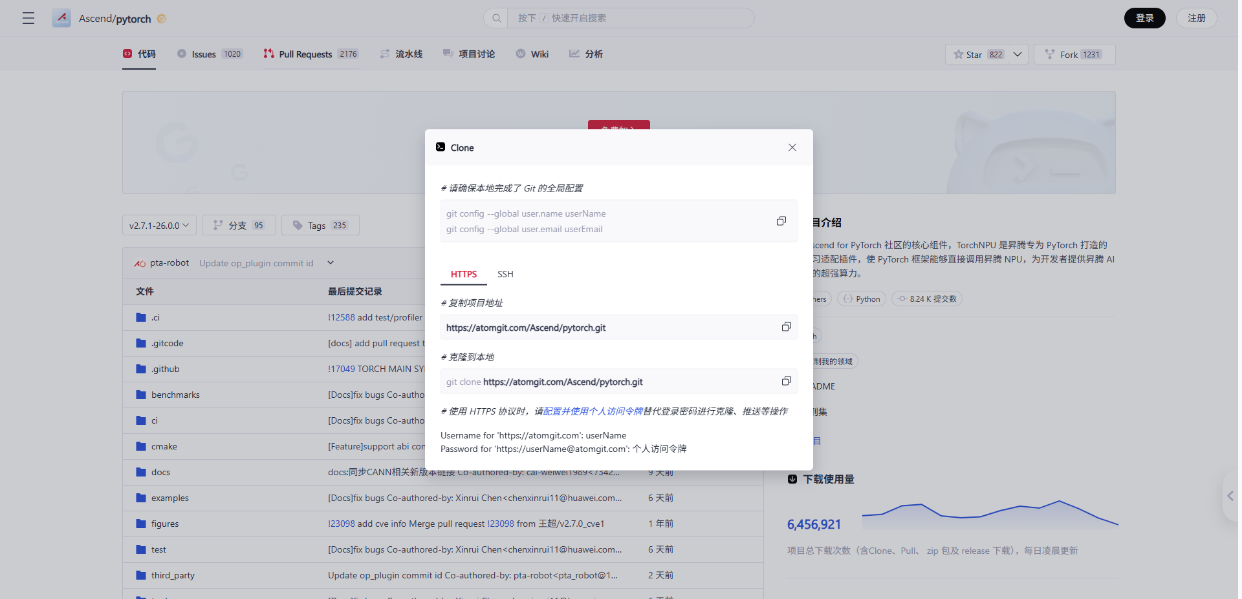This screenshot has height=599, width=1242.
Task: Open the figures folder
Action: point(165,524)
